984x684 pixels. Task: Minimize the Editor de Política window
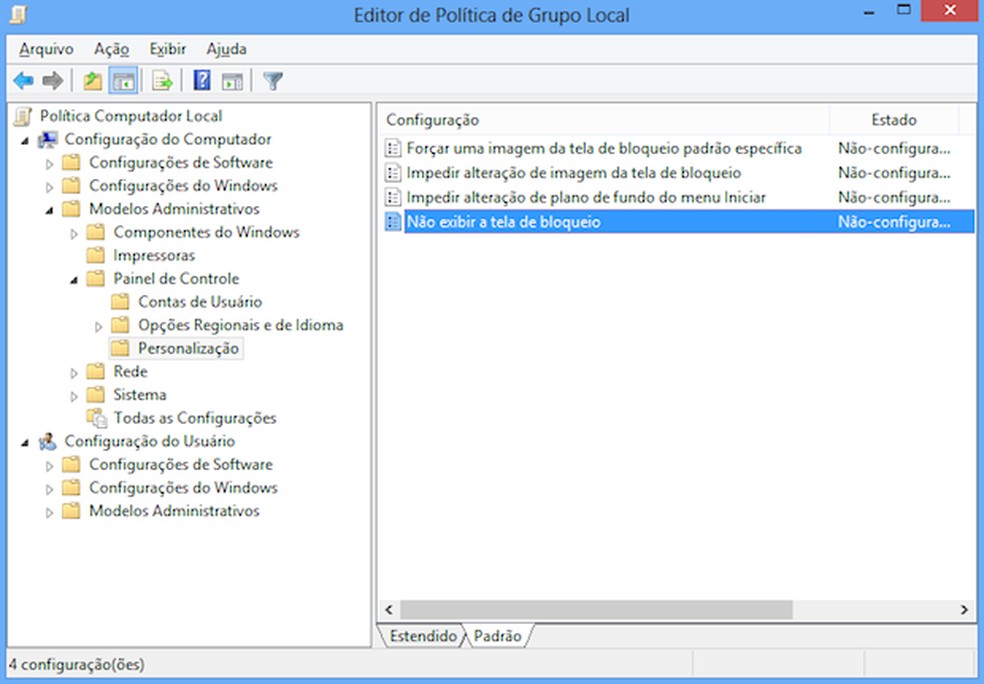coord(869,11)
